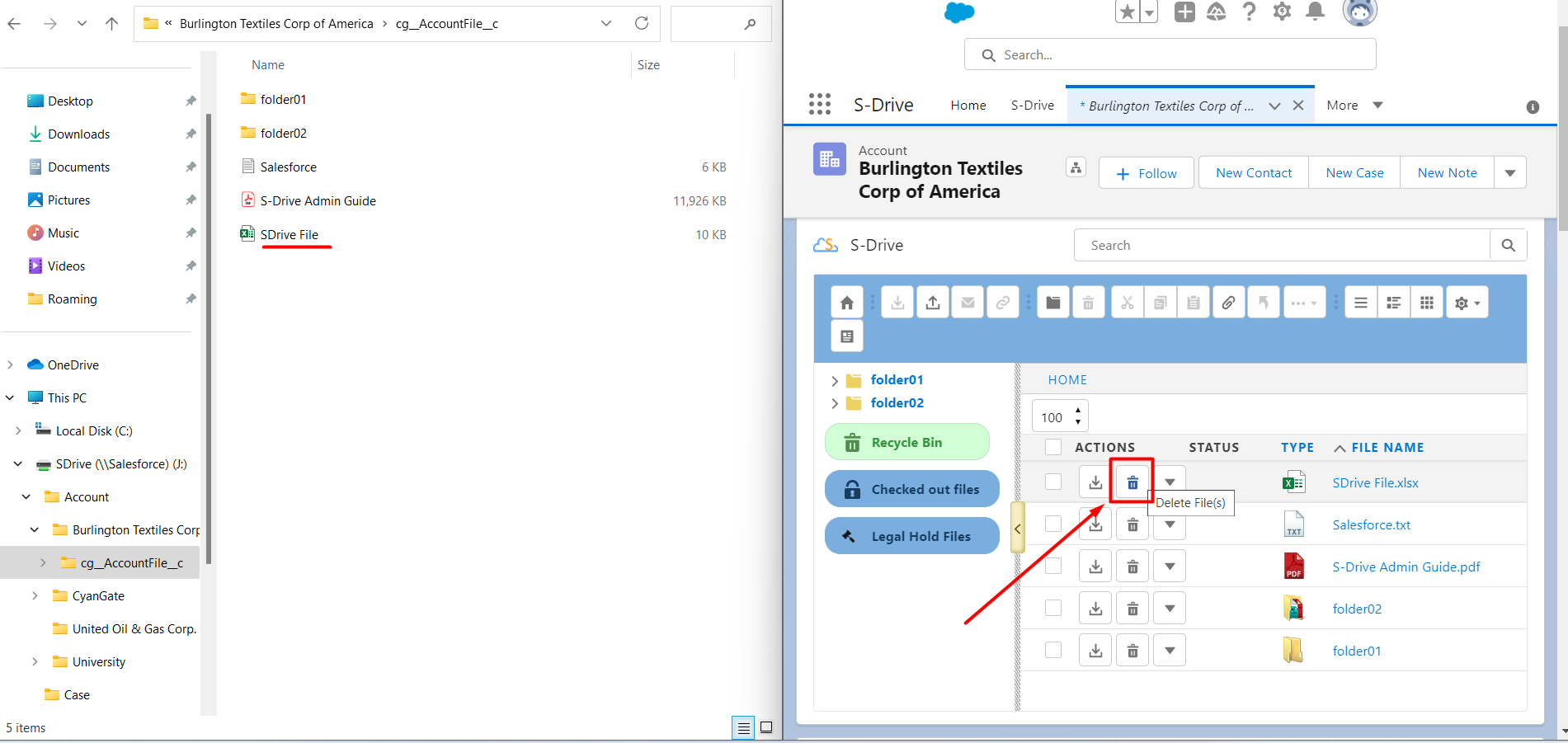This screenshot has width=1568, height=743.
Task: Click the S-Drive toolbar Home icon
Action: point(846,303)
